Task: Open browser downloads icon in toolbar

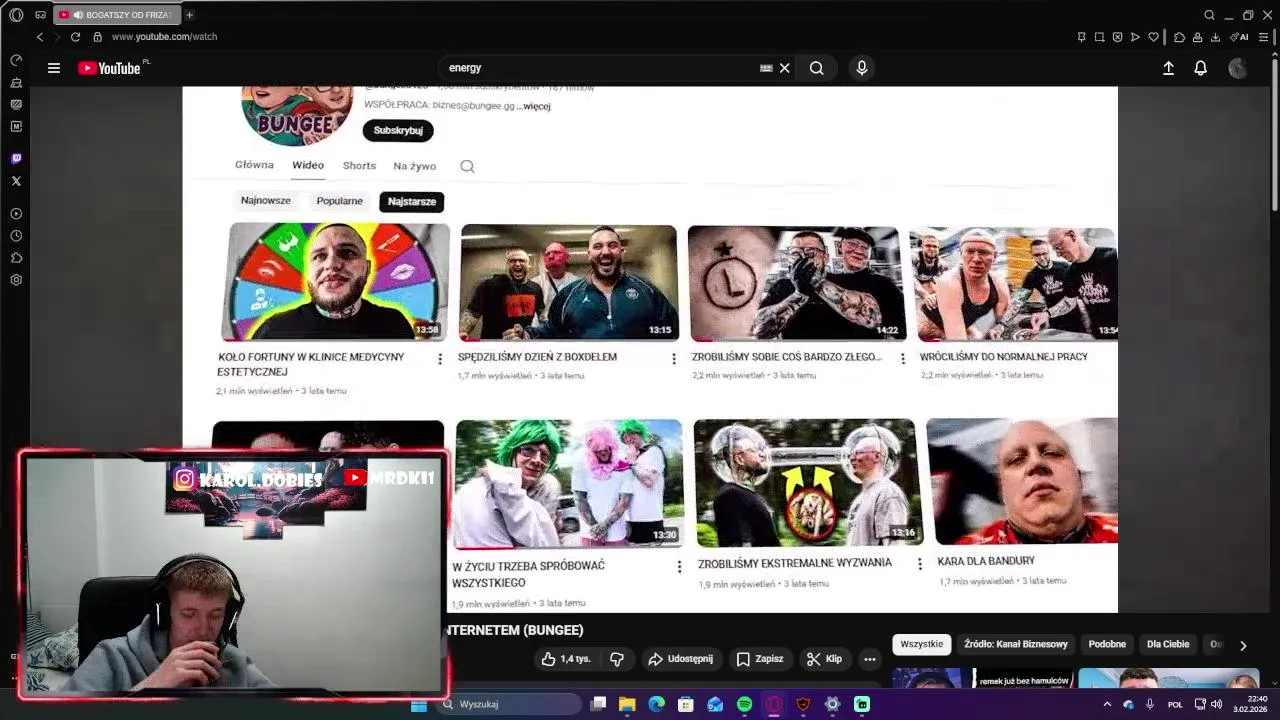Action: coord(1215,37)
